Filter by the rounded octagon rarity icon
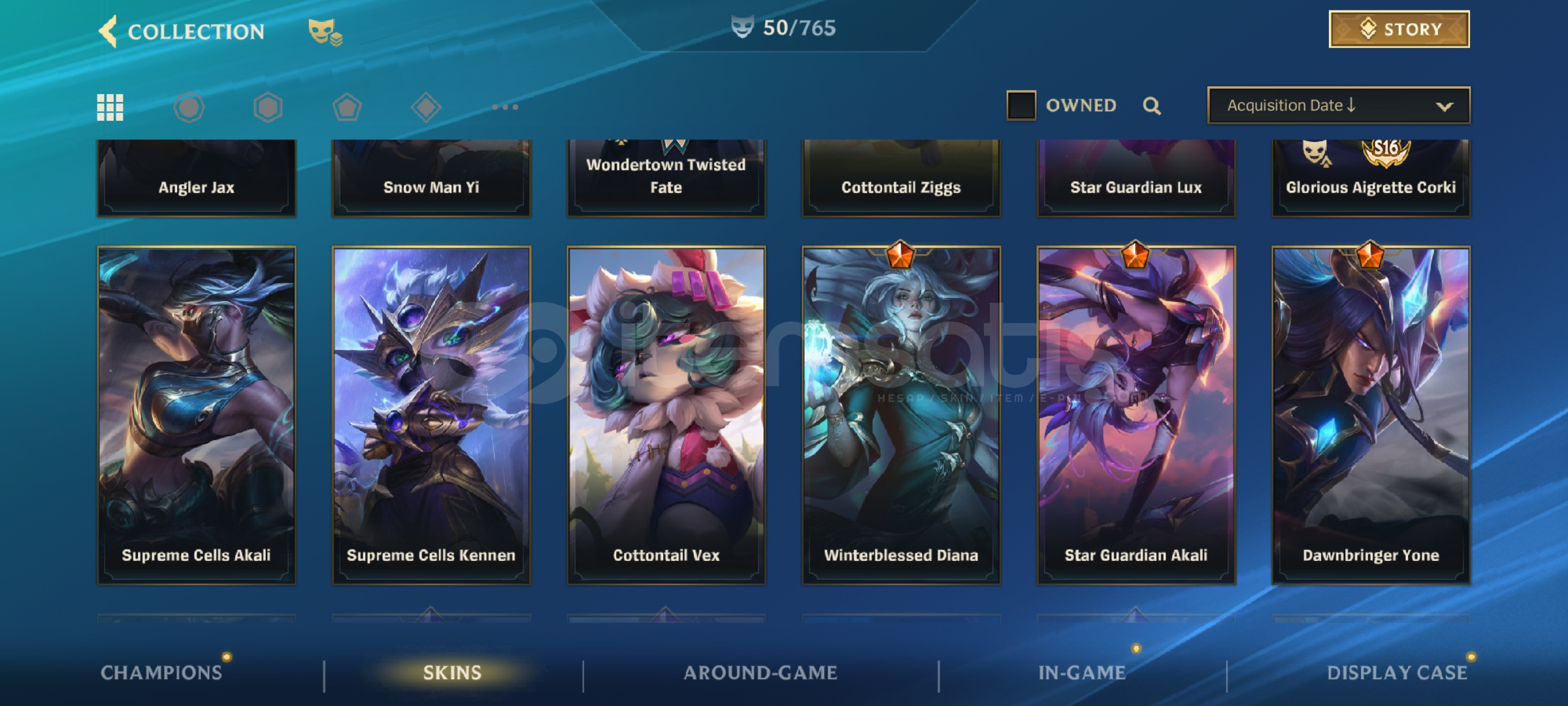 pos(189,107)
